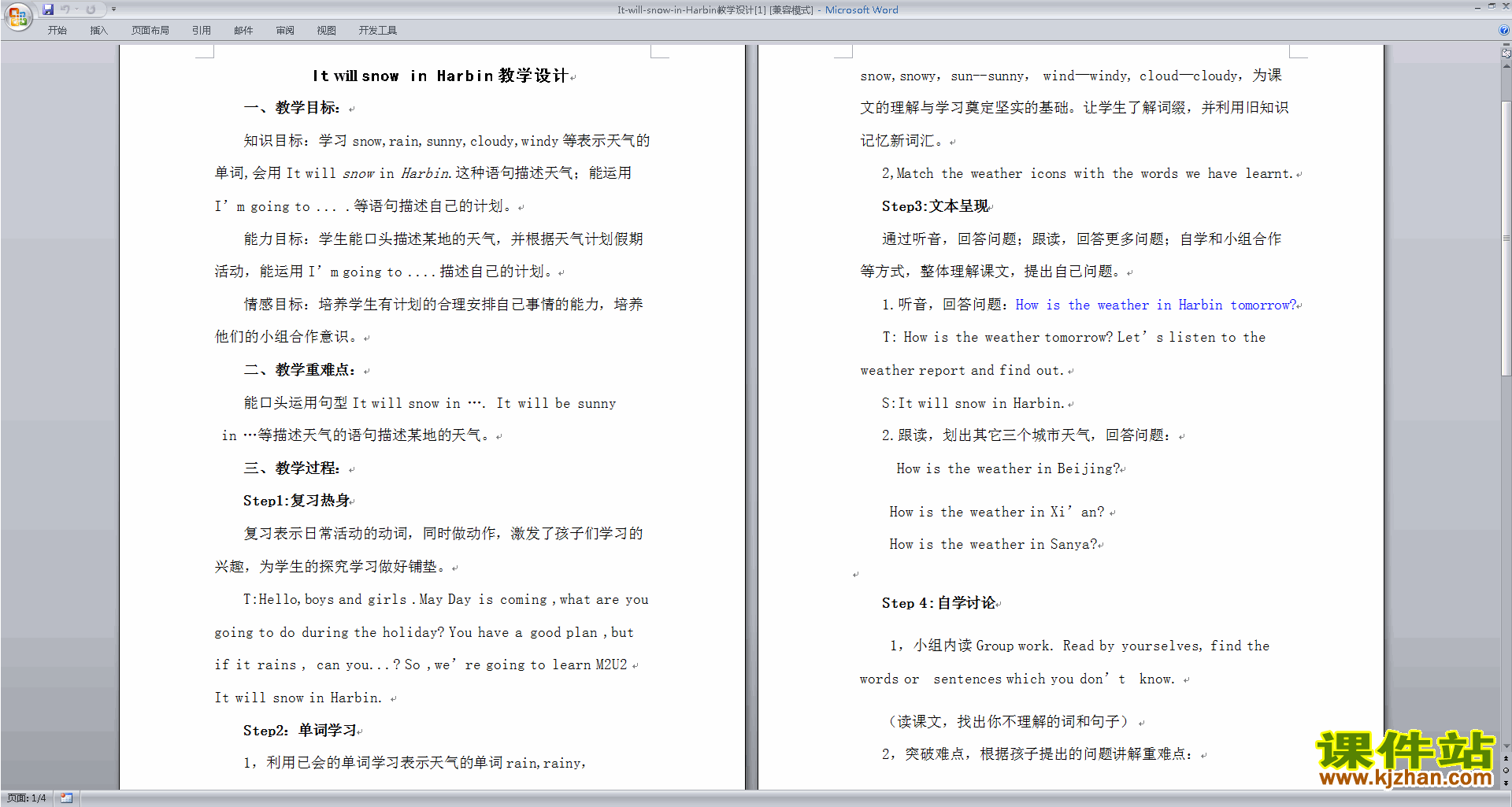The width and height of the screenshot is (1512, 807).
Task: Toggle the ruler icon above the scrollbar
Action: tap(1506, 54)
